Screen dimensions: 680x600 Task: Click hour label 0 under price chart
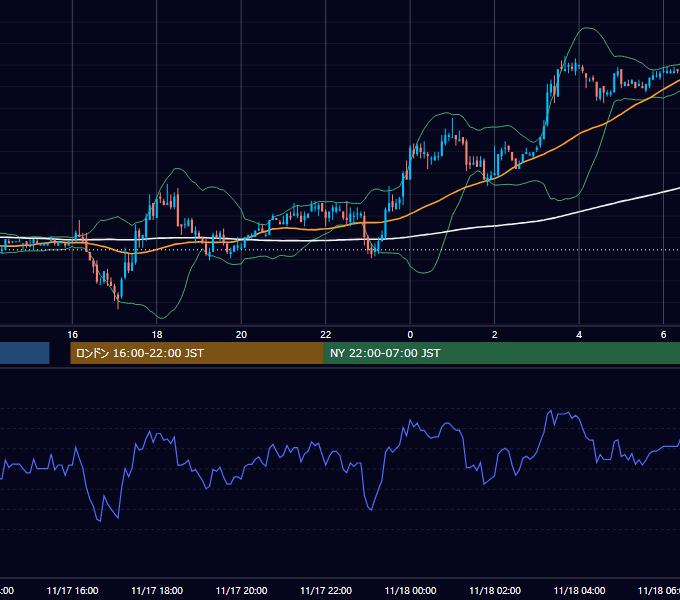point(410,335)
